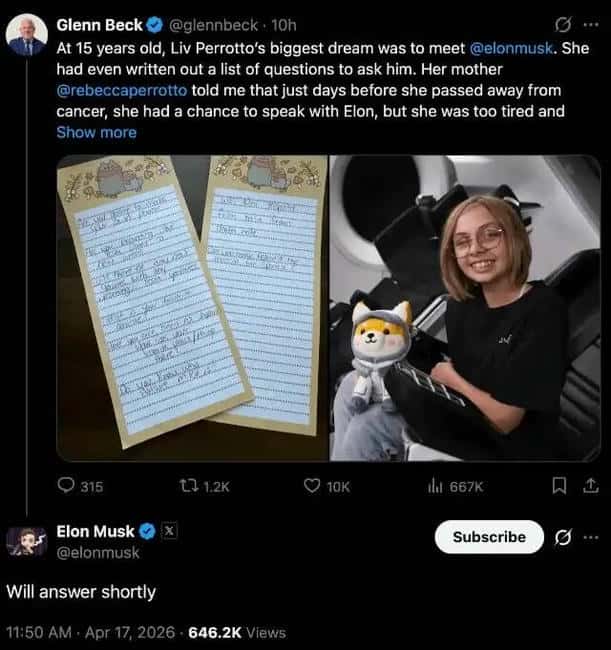Image resolution: width=611 pixels, height=650 pixels.
Task: Open more options menu on Glenn Beck's post
Action: (590, 23)
